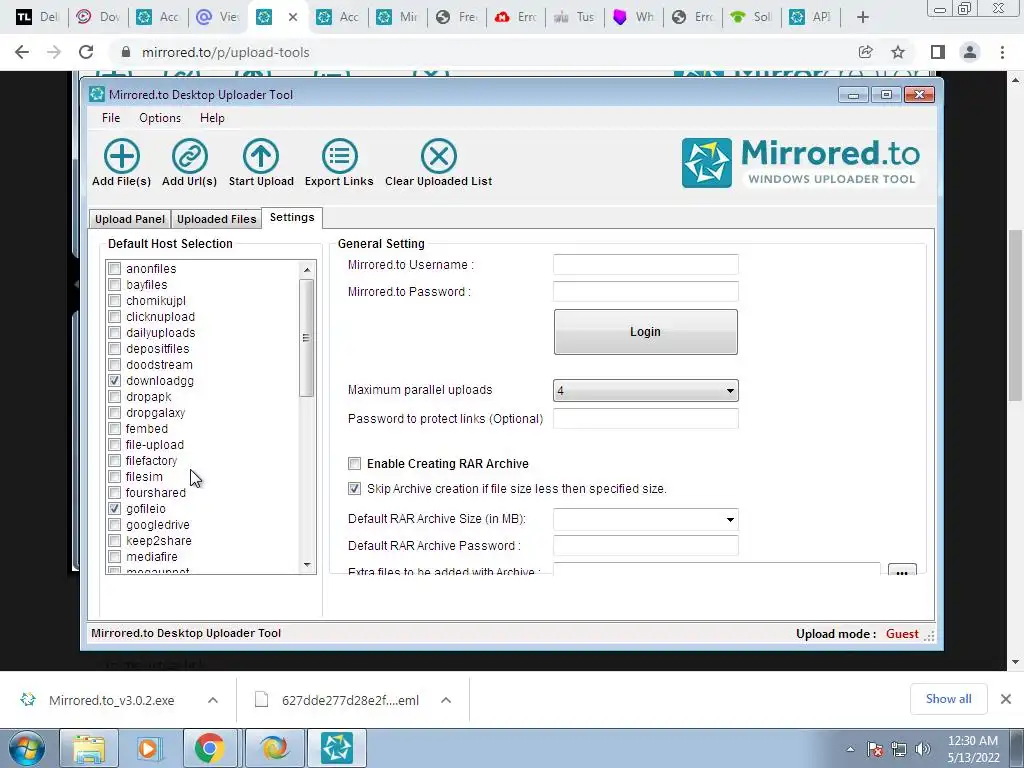
Task: Check the keep2share host checkbox
Action: [x=114, y=541]
